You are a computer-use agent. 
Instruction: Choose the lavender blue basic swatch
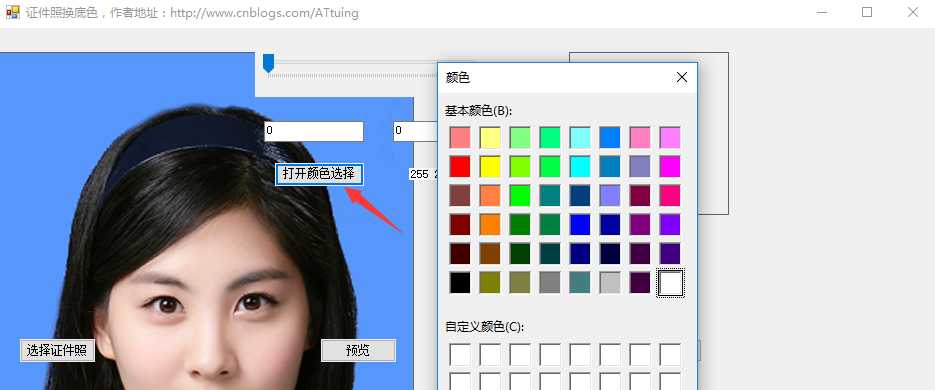click(x=610, y=196)
